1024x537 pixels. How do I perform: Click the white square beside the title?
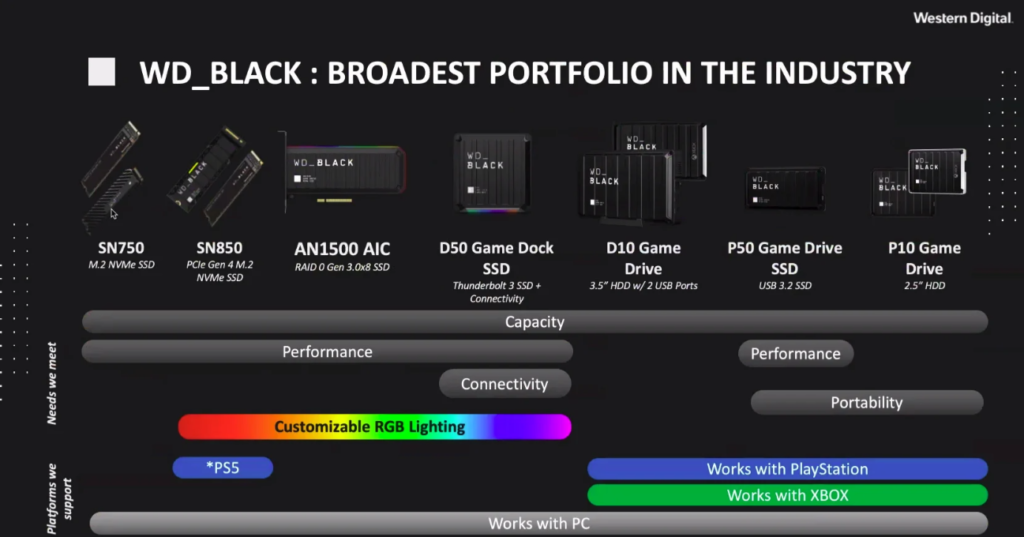click(x=102, y=72)
